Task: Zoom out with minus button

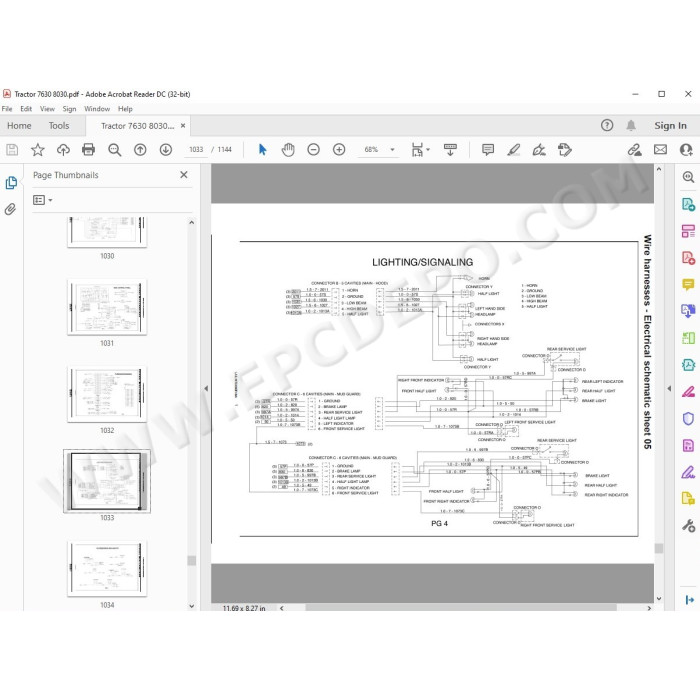Action: coord(313,150)
